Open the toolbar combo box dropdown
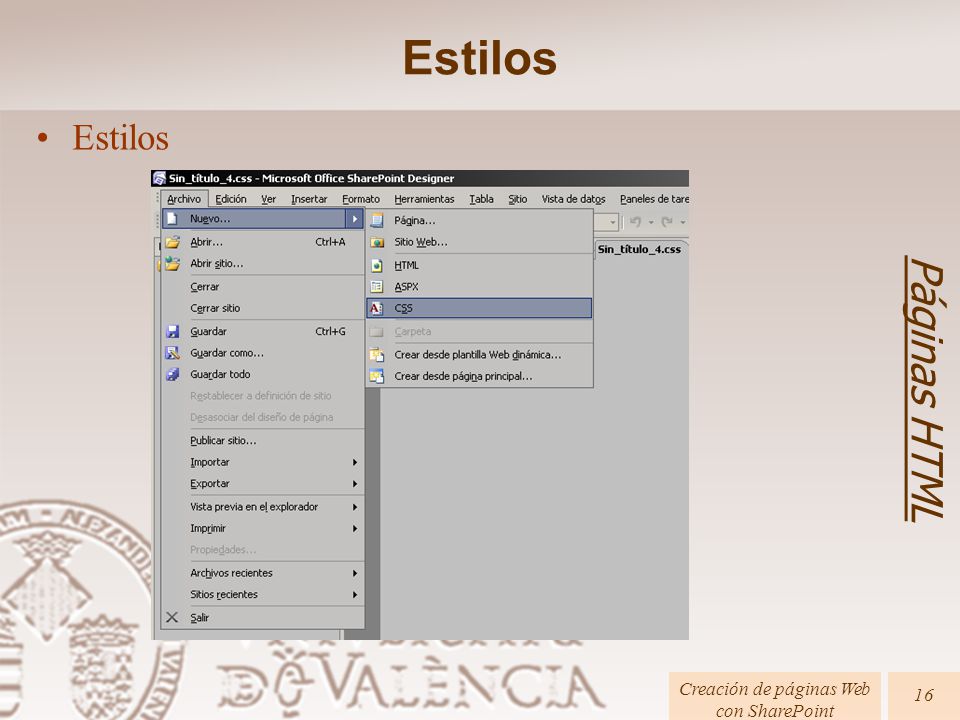960x720 pixels. point(612,222)
